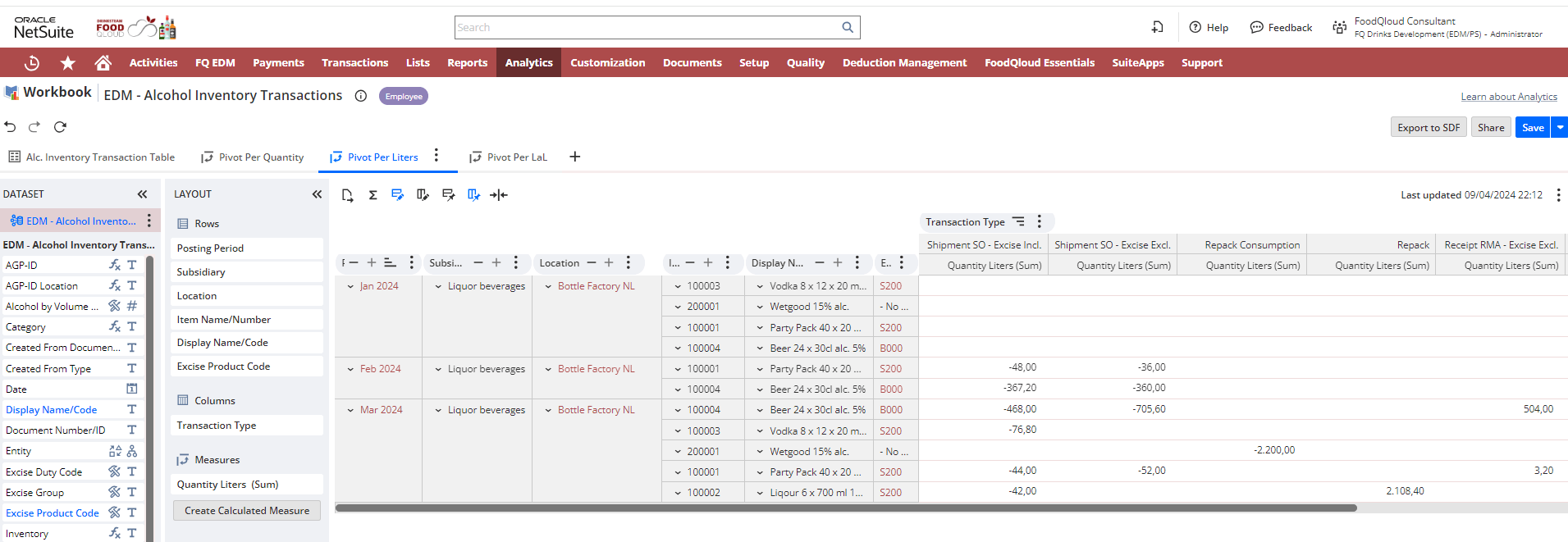Expand all Location column rows
Viewport: 1568px width, 542px height.
click(x=609, y=263)
